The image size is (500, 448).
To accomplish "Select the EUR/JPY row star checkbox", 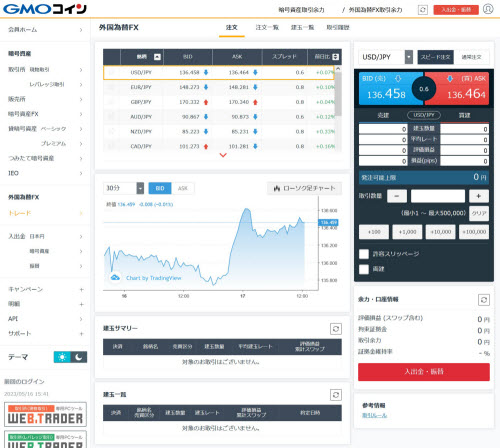I will pyautogui.click(x=111, y=87).
